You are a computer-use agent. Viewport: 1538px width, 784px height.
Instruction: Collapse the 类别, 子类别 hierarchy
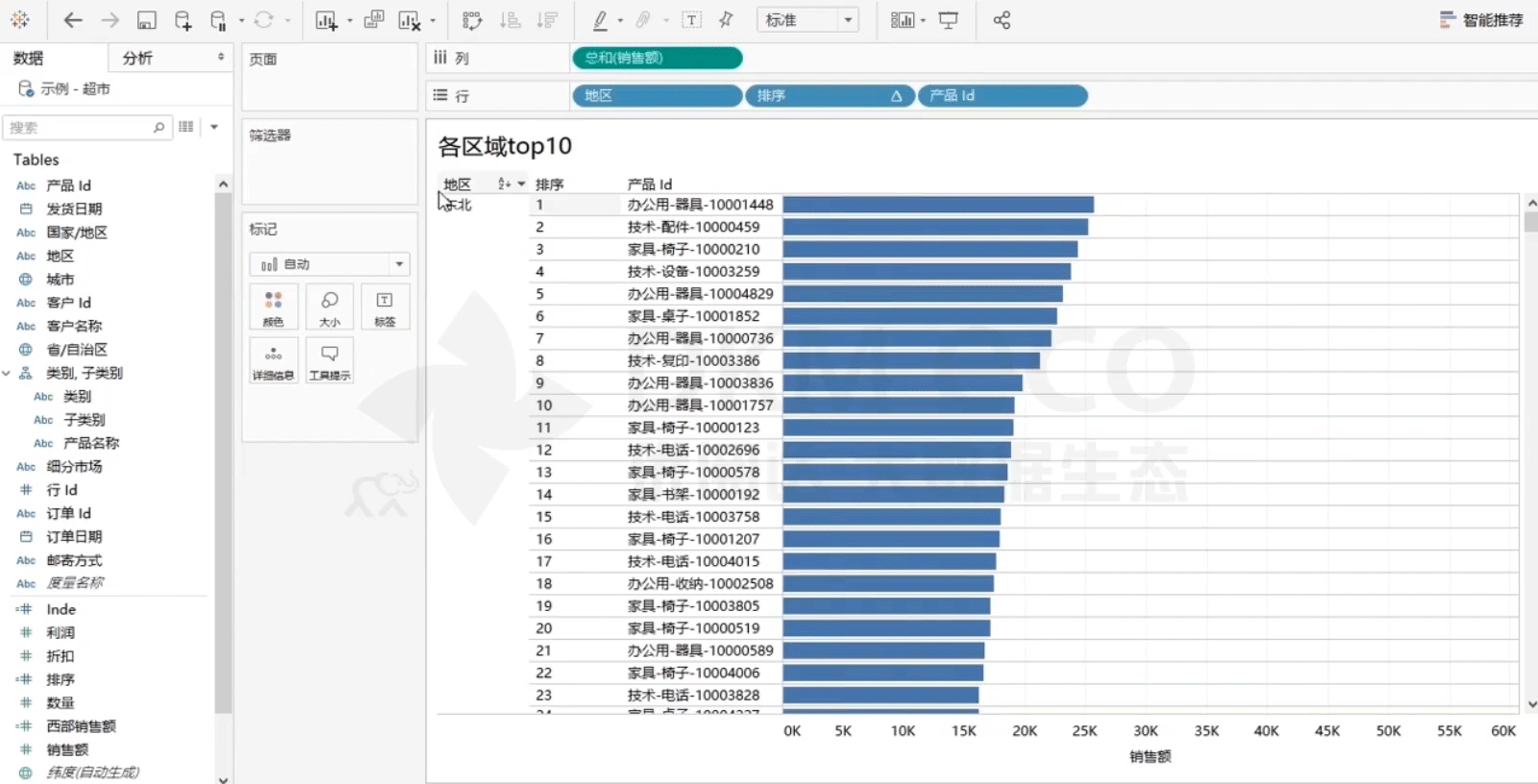click(7, 373)
